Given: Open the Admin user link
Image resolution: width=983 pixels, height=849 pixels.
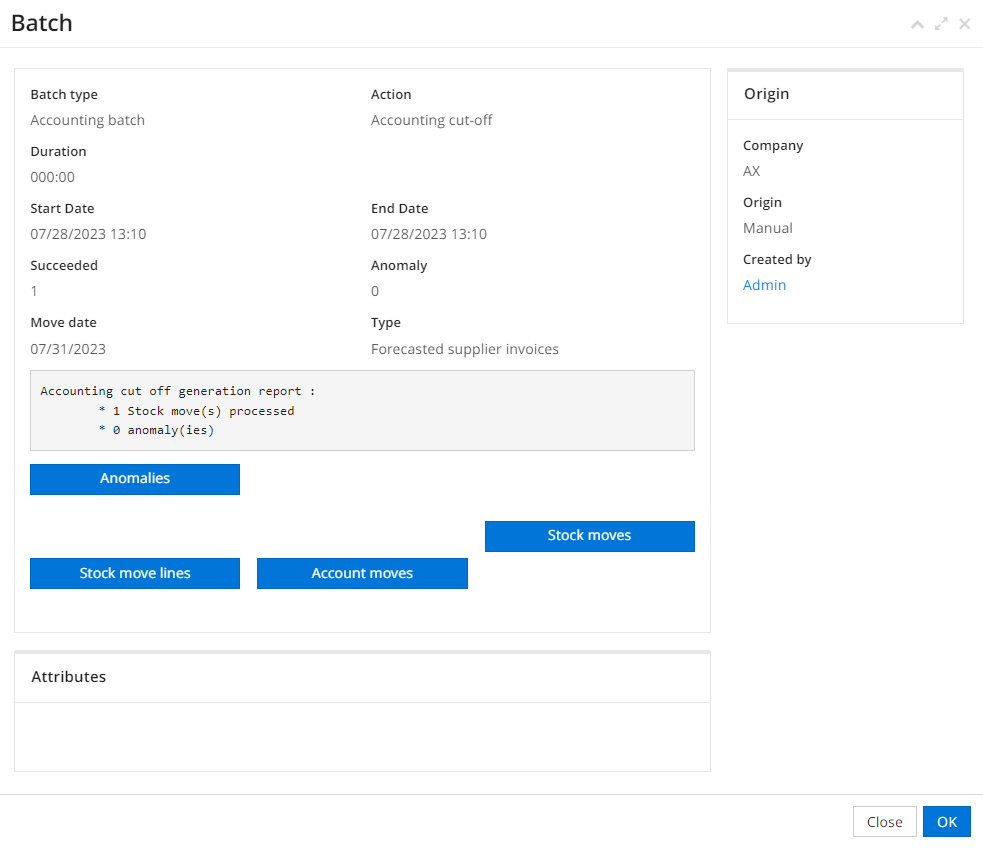Looking at the screenshot, I should pos(764,285).
